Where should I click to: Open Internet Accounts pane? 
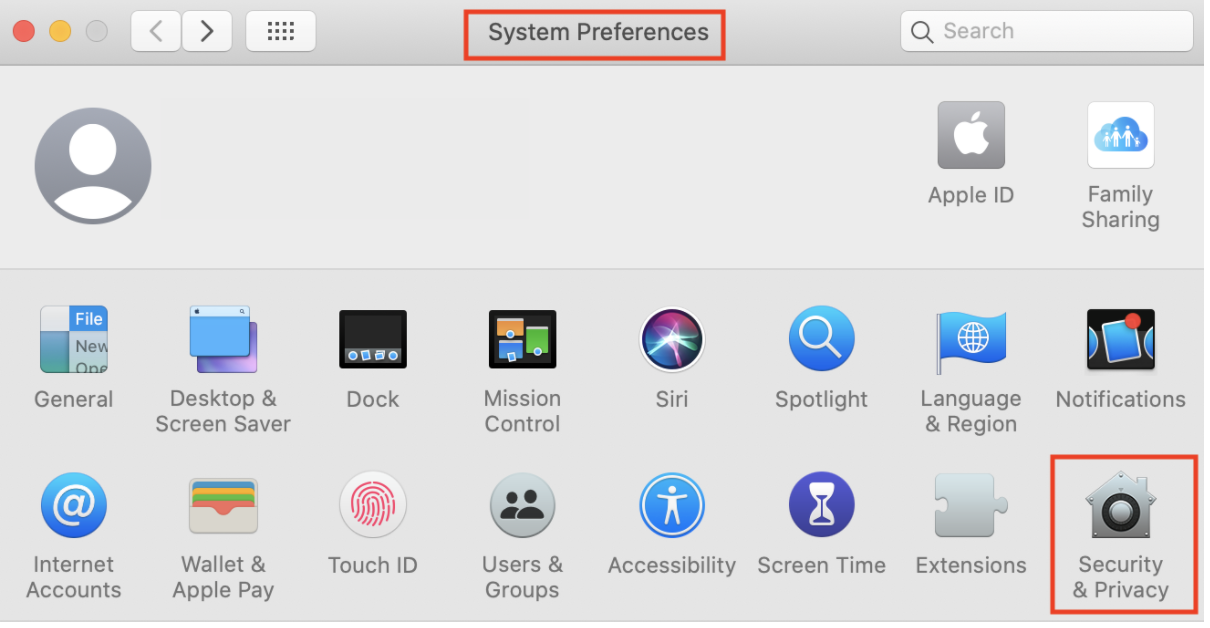[x=73, y=507]
